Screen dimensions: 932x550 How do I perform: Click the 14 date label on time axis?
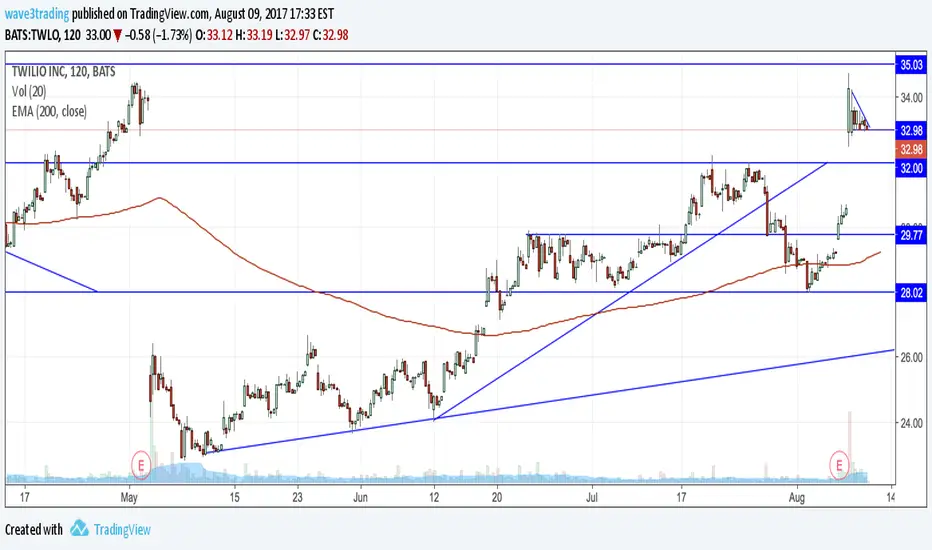click(891, 497)
